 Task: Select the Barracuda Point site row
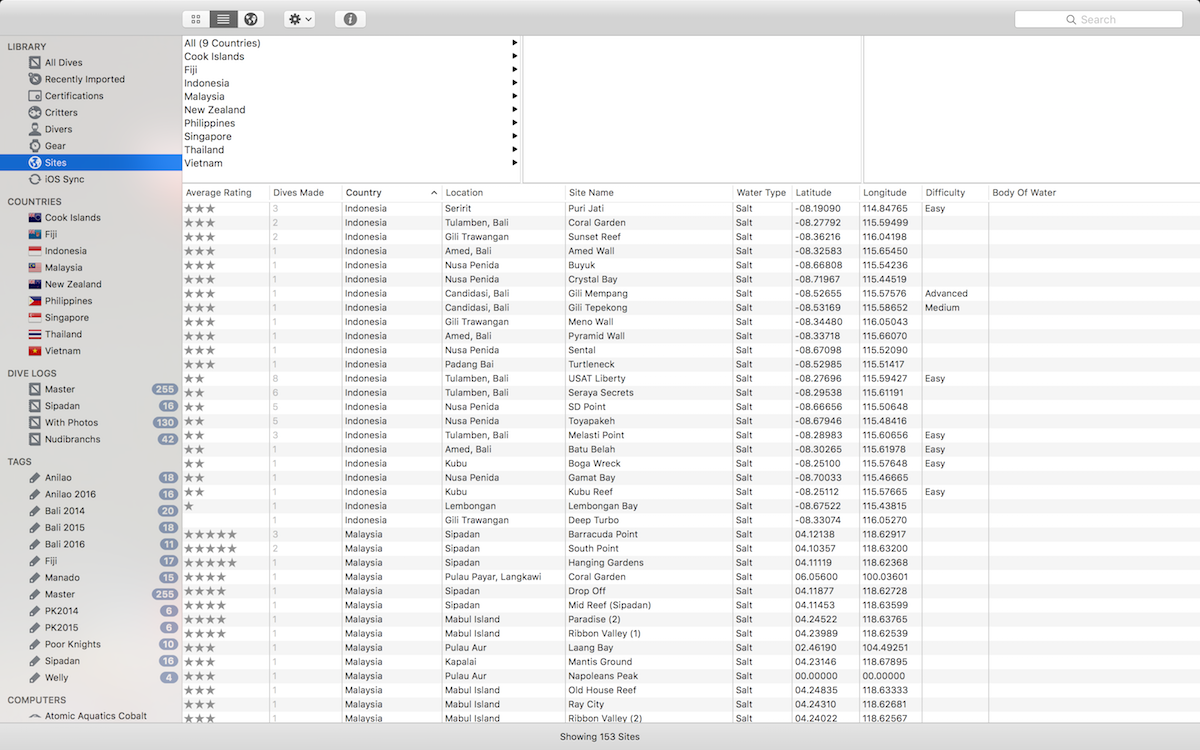click(x=691, y=534)
